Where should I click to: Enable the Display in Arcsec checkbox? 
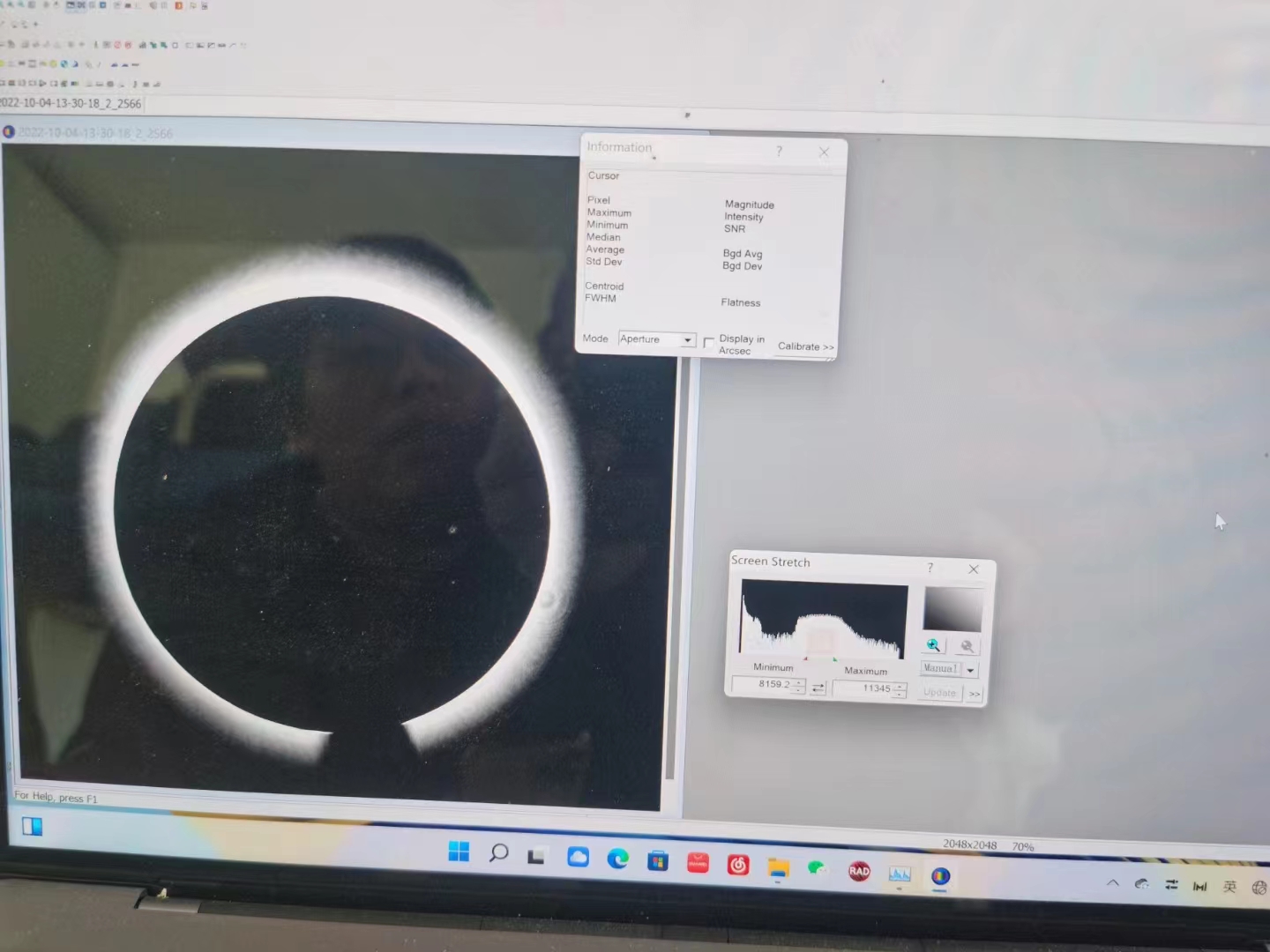(708, 343)
